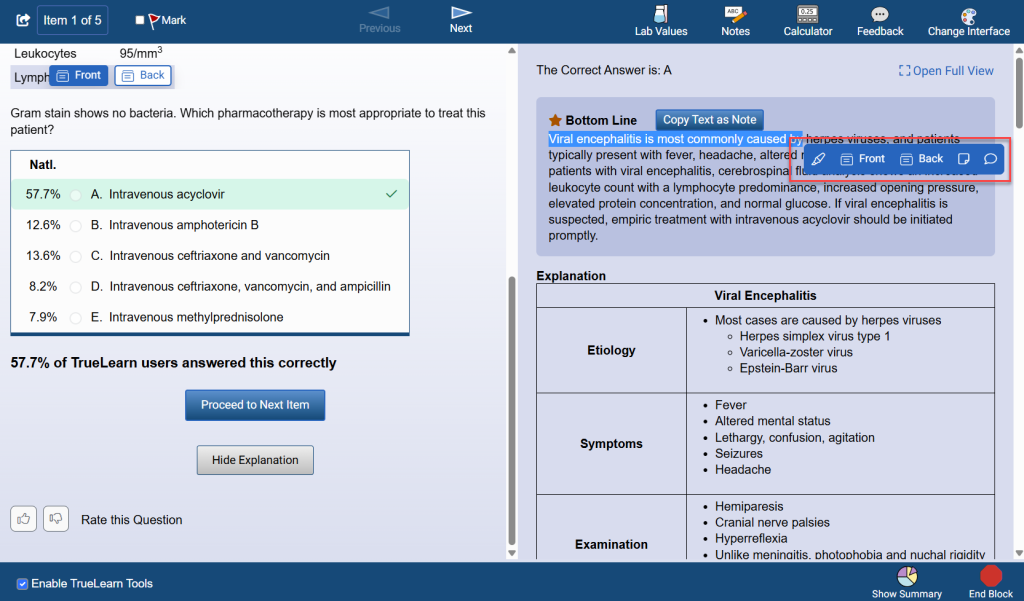
Task: Click the 'Rate this Question' label
Action: (131, 520)
